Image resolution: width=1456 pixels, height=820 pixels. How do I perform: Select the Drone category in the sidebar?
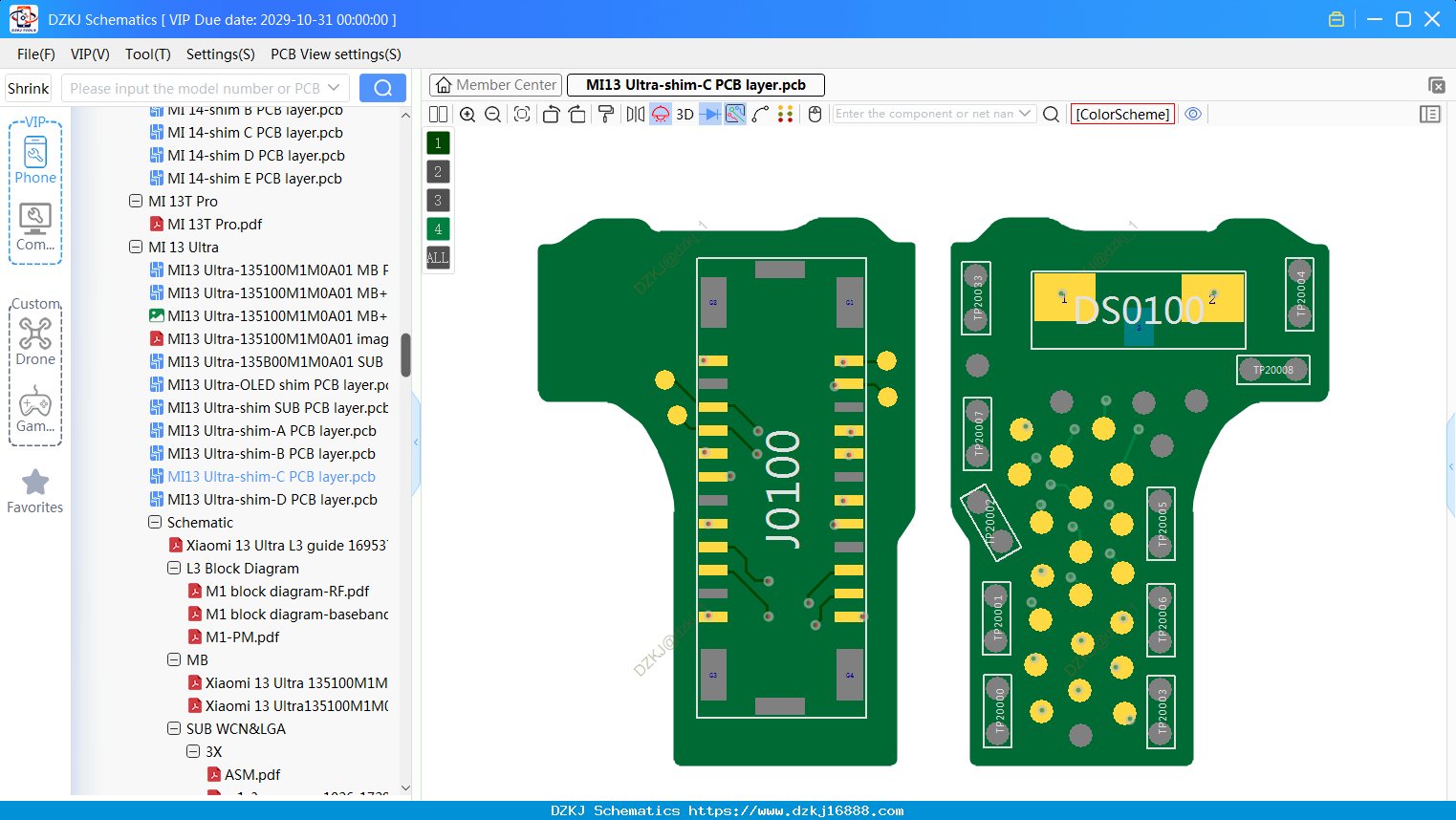tap(35, 341)
